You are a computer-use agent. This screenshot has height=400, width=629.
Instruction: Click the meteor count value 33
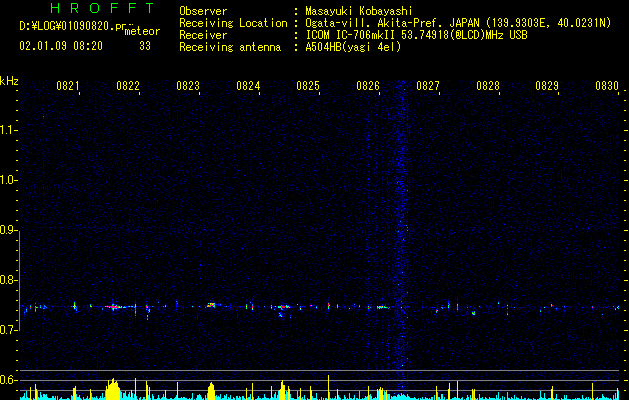pos(145,46)
